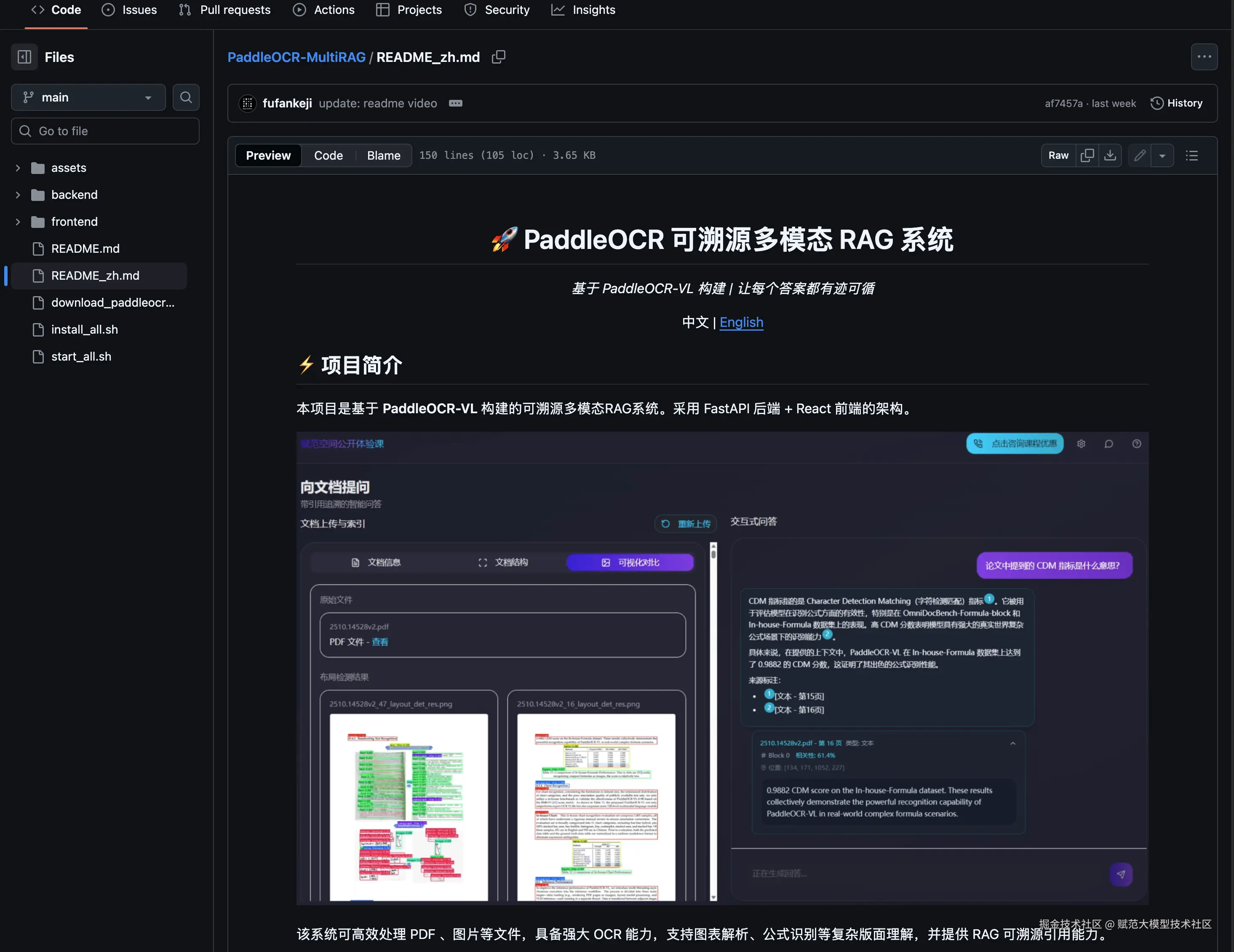The image size is (1234, 952).
Task: Download raw file icon
Action: tap(1110, 155)
